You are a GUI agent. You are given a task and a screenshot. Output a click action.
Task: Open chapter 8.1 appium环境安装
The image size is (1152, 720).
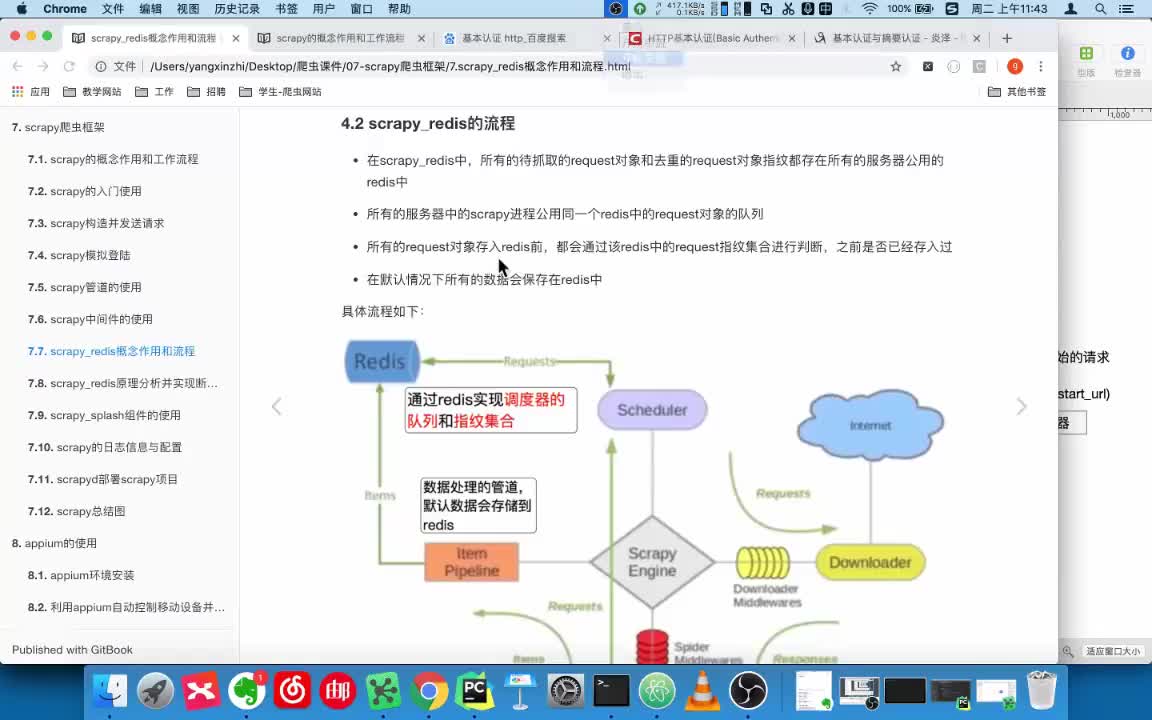[81, 575]
